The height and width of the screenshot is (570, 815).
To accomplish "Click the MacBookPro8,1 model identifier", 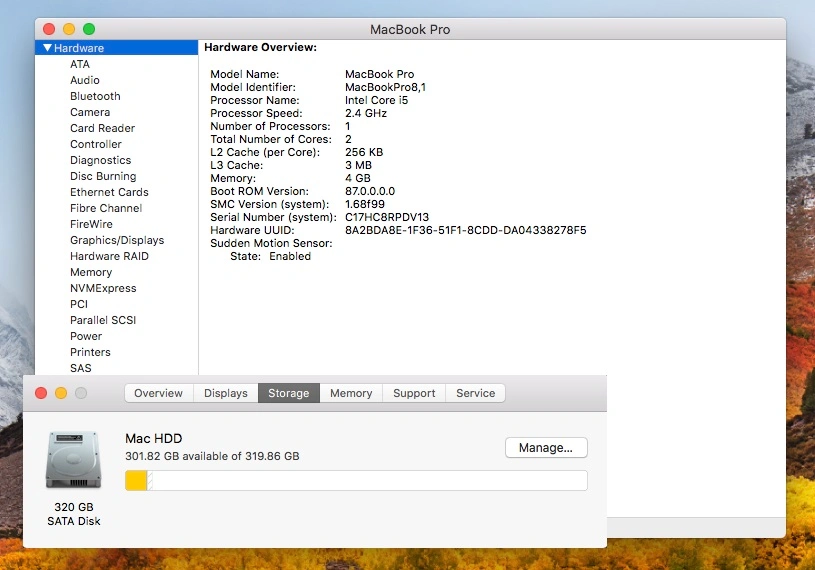I will (385, 87).
